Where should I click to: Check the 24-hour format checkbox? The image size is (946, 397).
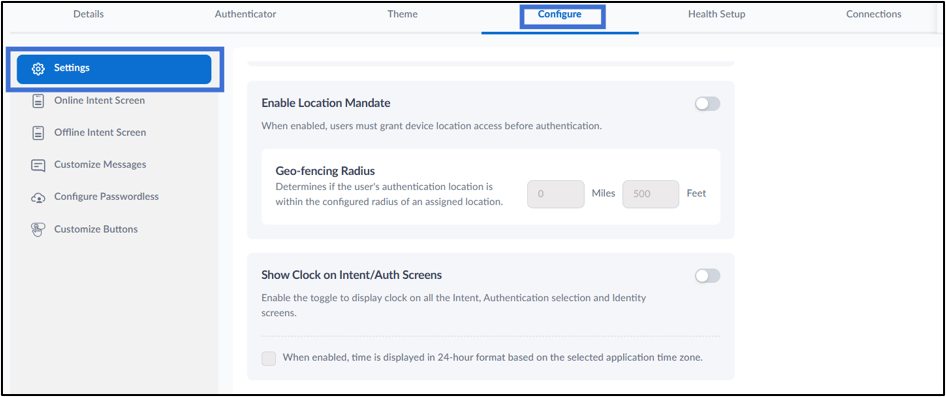click(x=268, y=358)
